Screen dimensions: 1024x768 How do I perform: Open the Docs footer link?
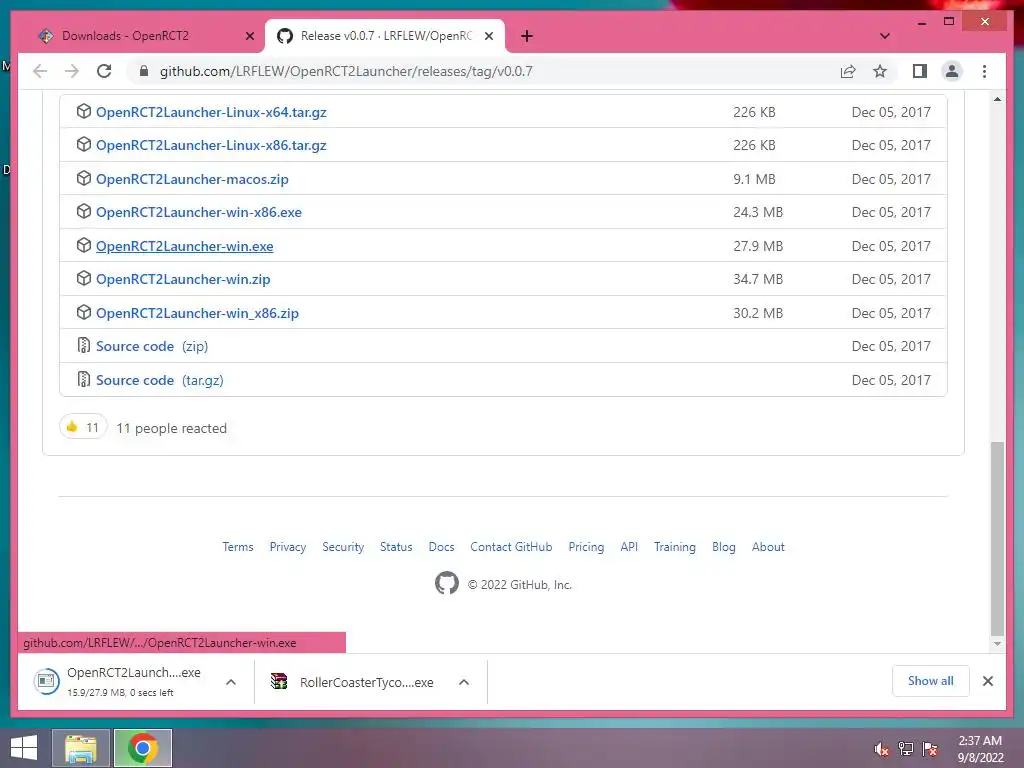tap(441, 547)
